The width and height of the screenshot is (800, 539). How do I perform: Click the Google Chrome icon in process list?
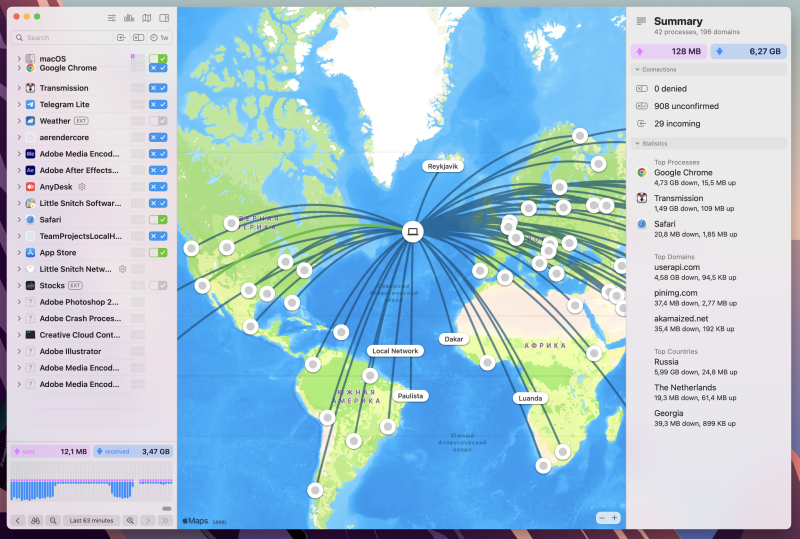click(30, 68)
